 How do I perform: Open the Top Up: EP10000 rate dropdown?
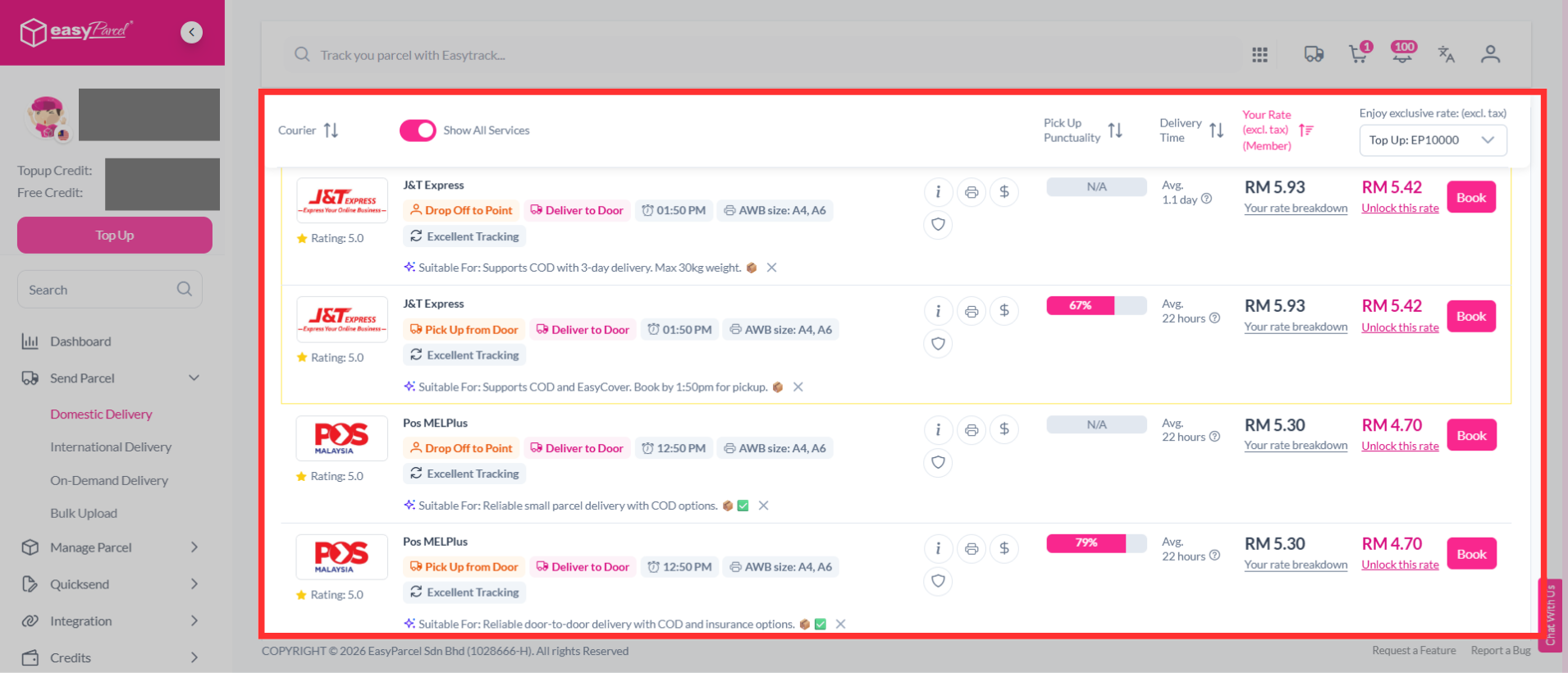pos(1433,140)
